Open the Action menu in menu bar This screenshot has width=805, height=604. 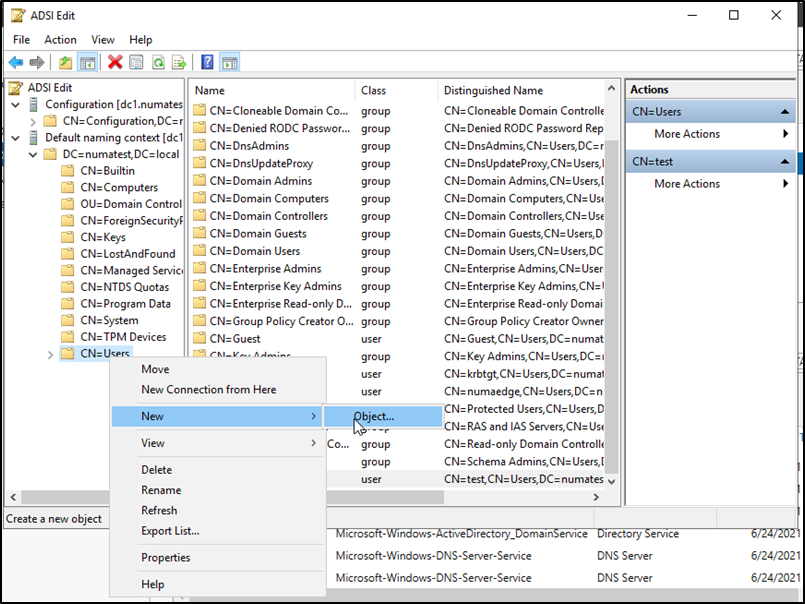click(x=60, y=40)
